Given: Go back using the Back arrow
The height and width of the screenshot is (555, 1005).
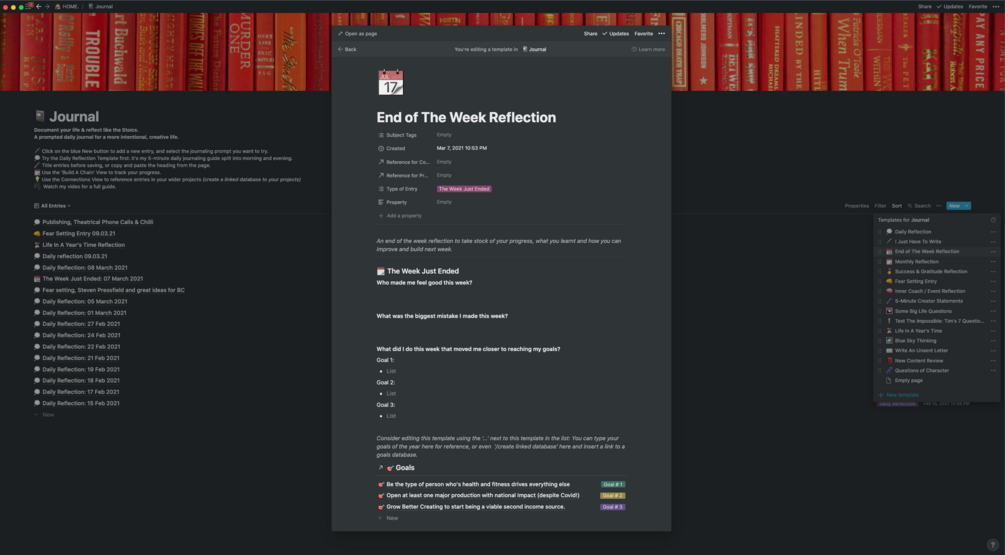Looking at the screenshot, I should pyautogui.click(x=347, y=49).
